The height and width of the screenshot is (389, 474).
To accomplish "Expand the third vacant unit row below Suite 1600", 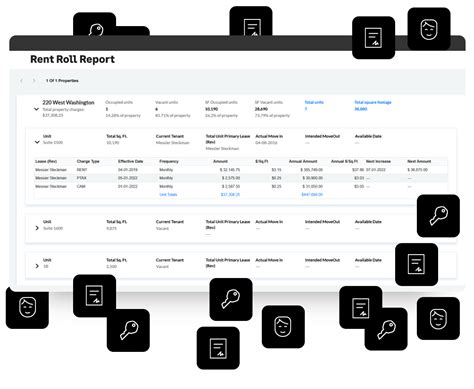I will click(37, 266).
